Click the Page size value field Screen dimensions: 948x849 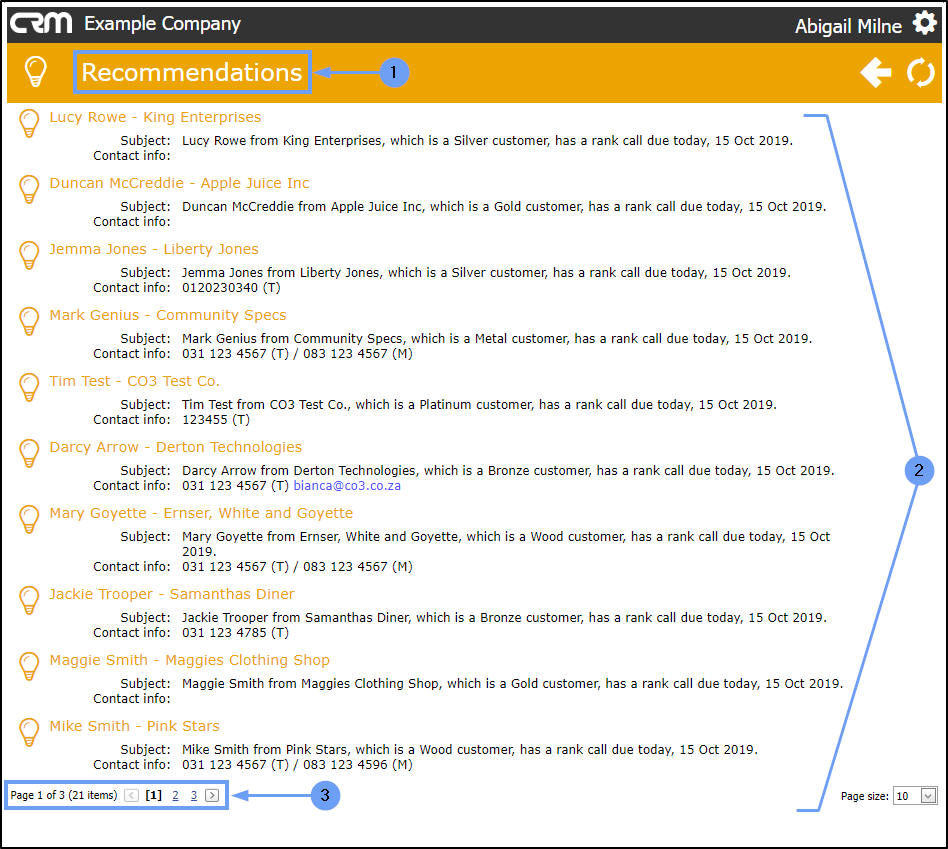(907, 796)
